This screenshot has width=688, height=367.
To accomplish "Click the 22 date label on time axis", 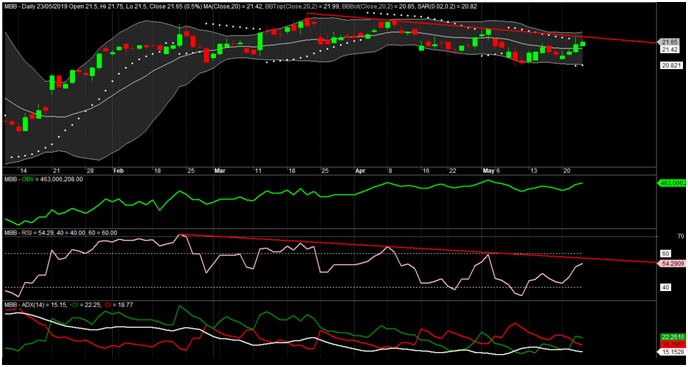I will pos(452,171).
